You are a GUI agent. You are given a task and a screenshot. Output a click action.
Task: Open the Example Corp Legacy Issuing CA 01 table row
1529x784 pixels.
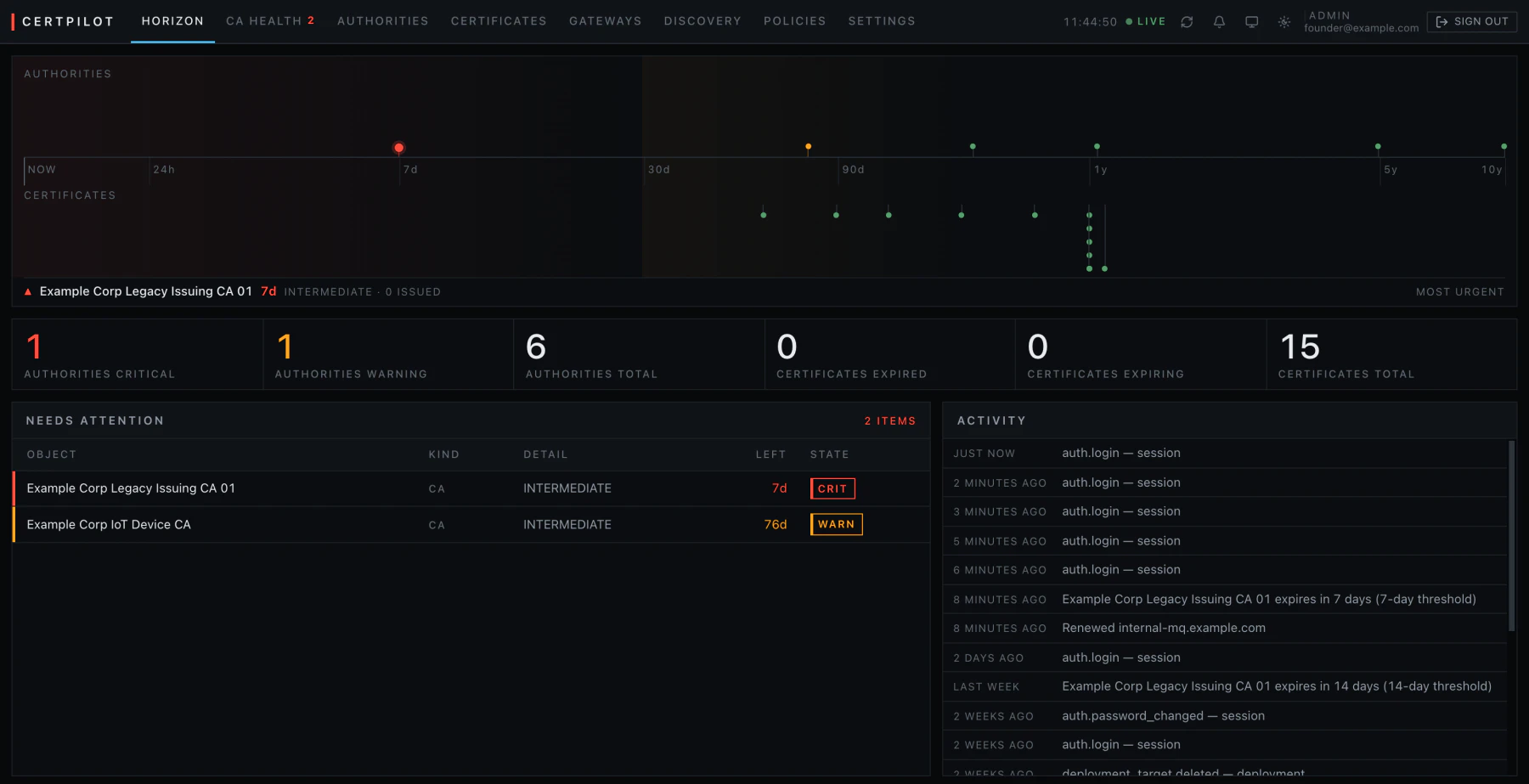point(471,488)
